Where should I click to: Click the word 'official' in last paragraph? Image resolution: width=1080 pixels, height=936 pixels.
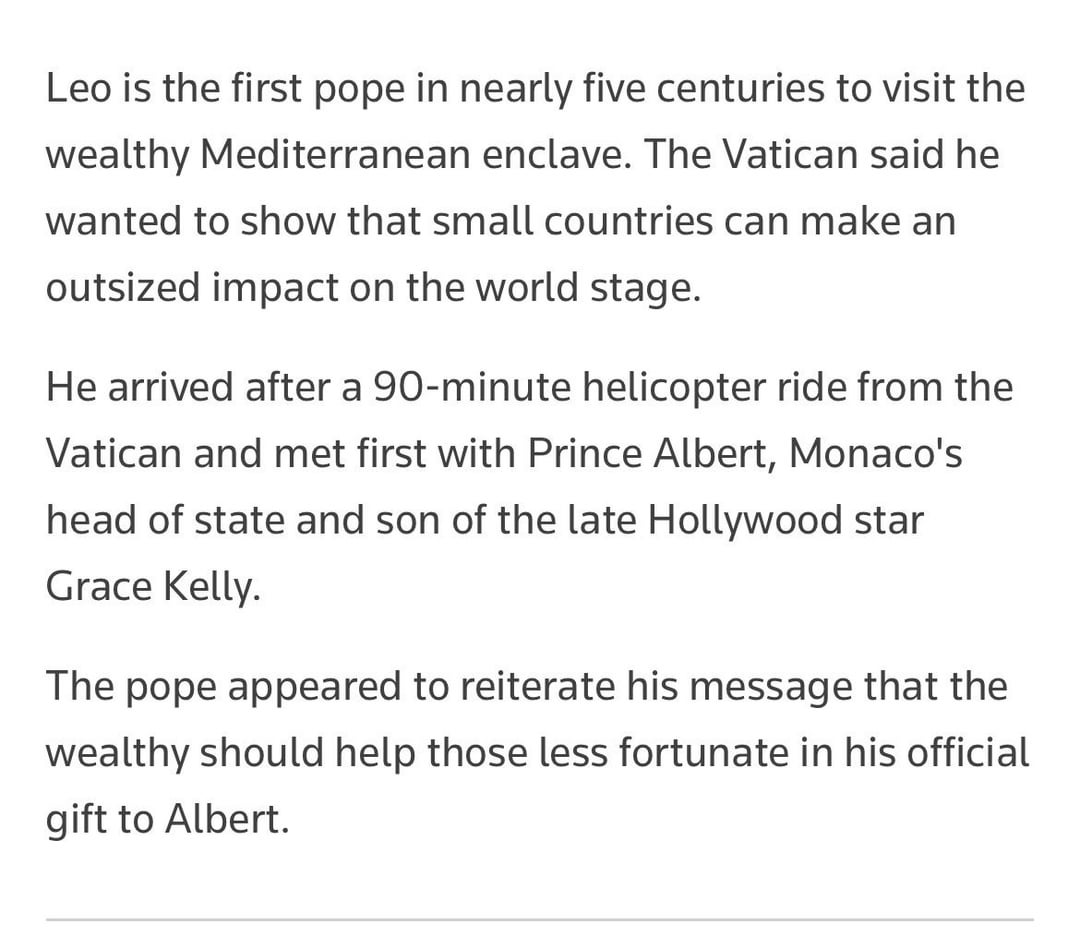click(967, 753)
